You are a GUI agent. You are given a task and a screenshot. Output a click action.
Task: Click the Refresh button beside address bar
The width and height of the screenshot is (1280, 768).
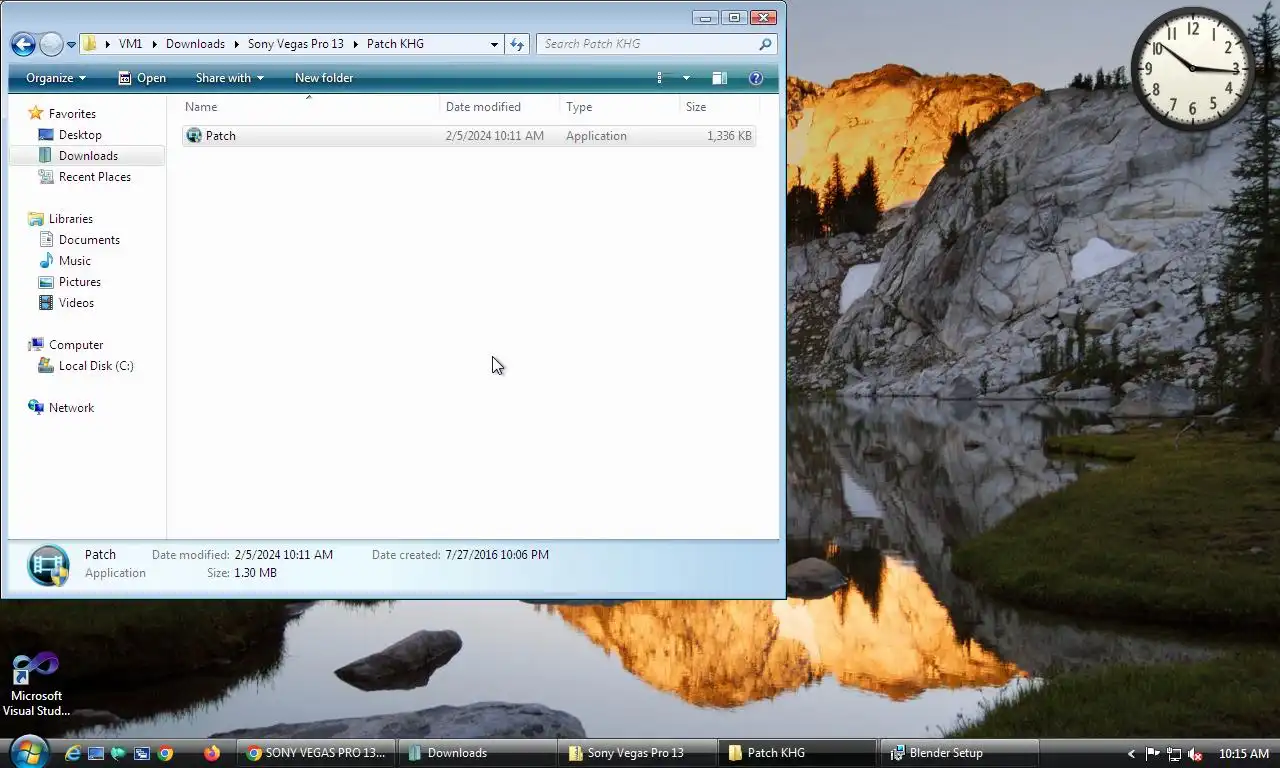coord(517,44)
